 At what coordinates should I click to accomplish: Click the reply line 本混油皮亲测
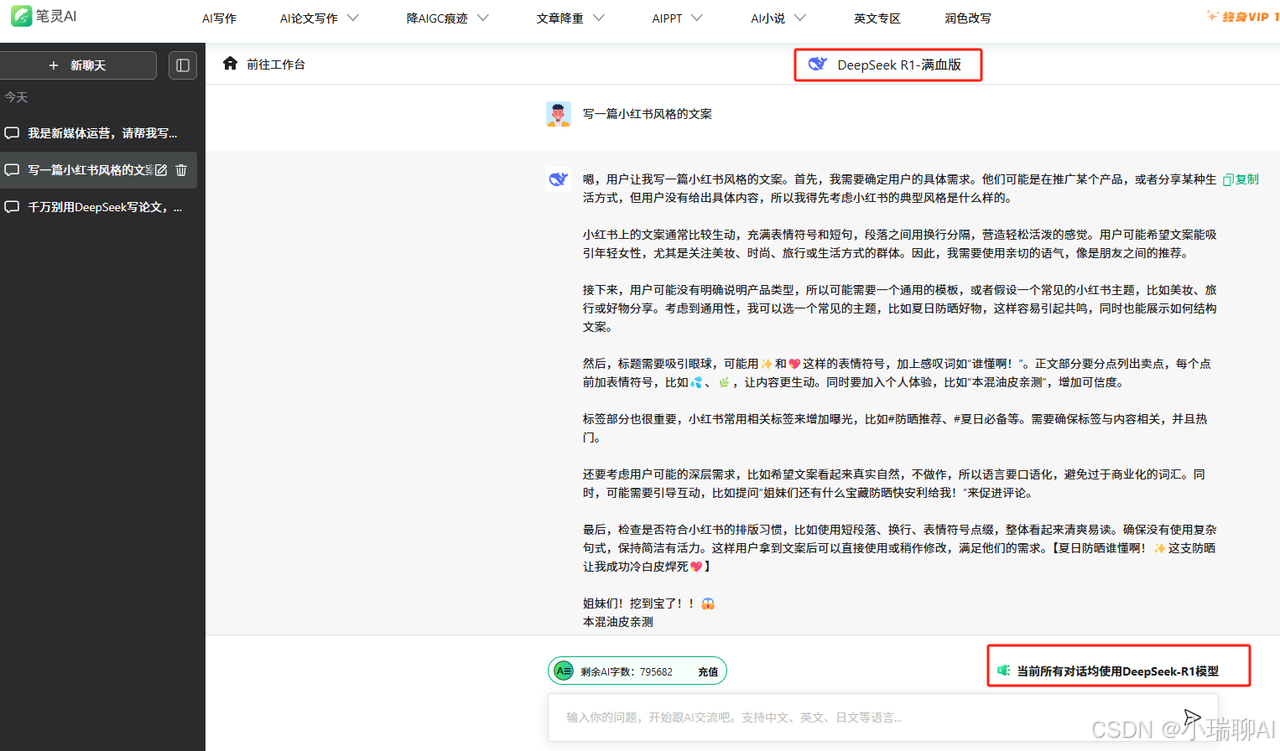618,621
